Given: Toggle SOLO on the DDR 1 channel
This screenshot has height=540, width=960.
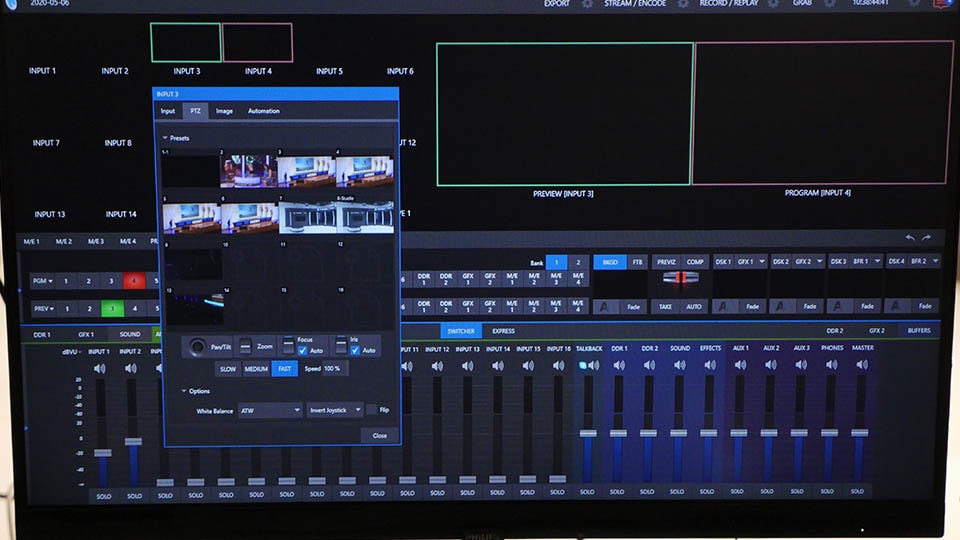Looking at the screenshot, I should point(617,492).
